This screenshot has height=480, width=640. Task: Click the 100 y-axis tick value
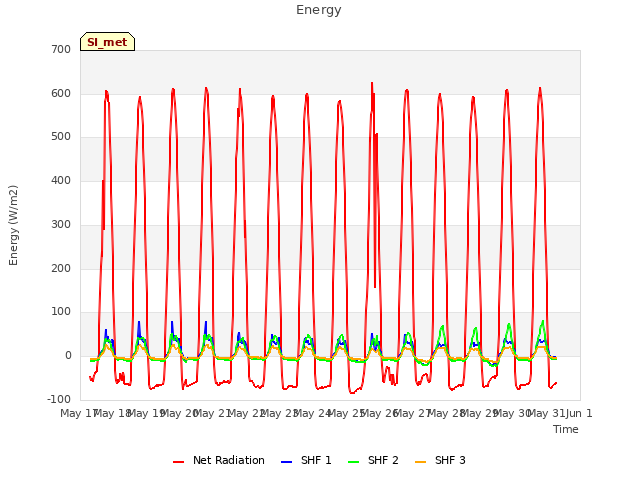coord(61,312)
